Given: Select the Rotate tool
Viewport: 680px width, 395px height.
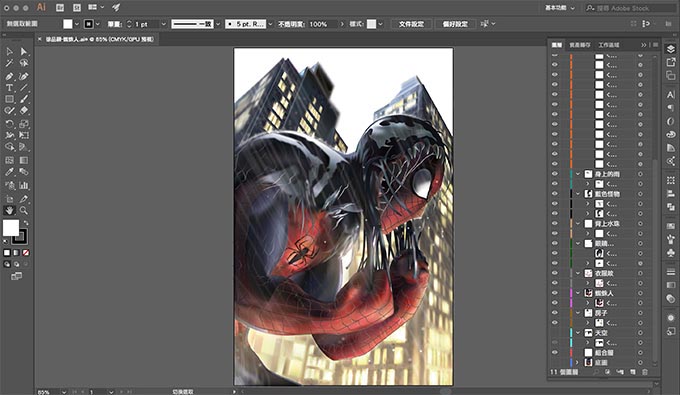Looking at the screenshot, I should point(9,124).
